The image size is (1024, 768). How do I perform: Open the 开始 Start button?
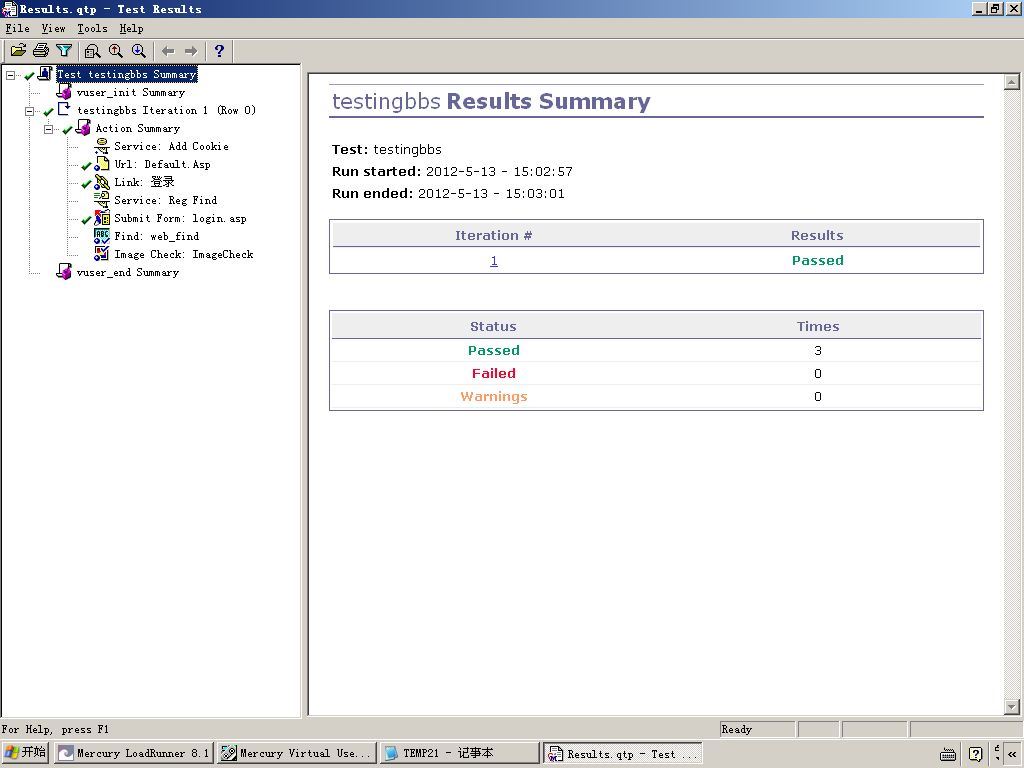[25, 753]
